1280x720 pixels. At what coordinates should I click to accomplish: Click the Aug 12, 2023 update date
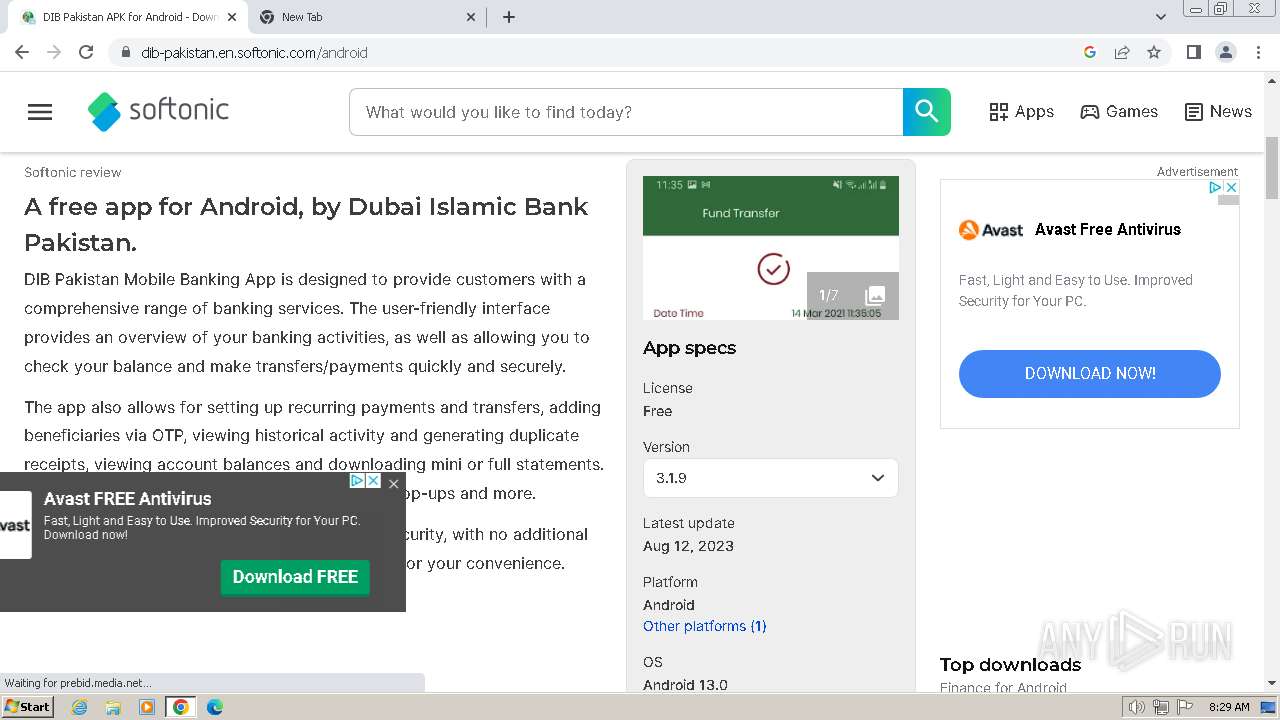point(688,546)
